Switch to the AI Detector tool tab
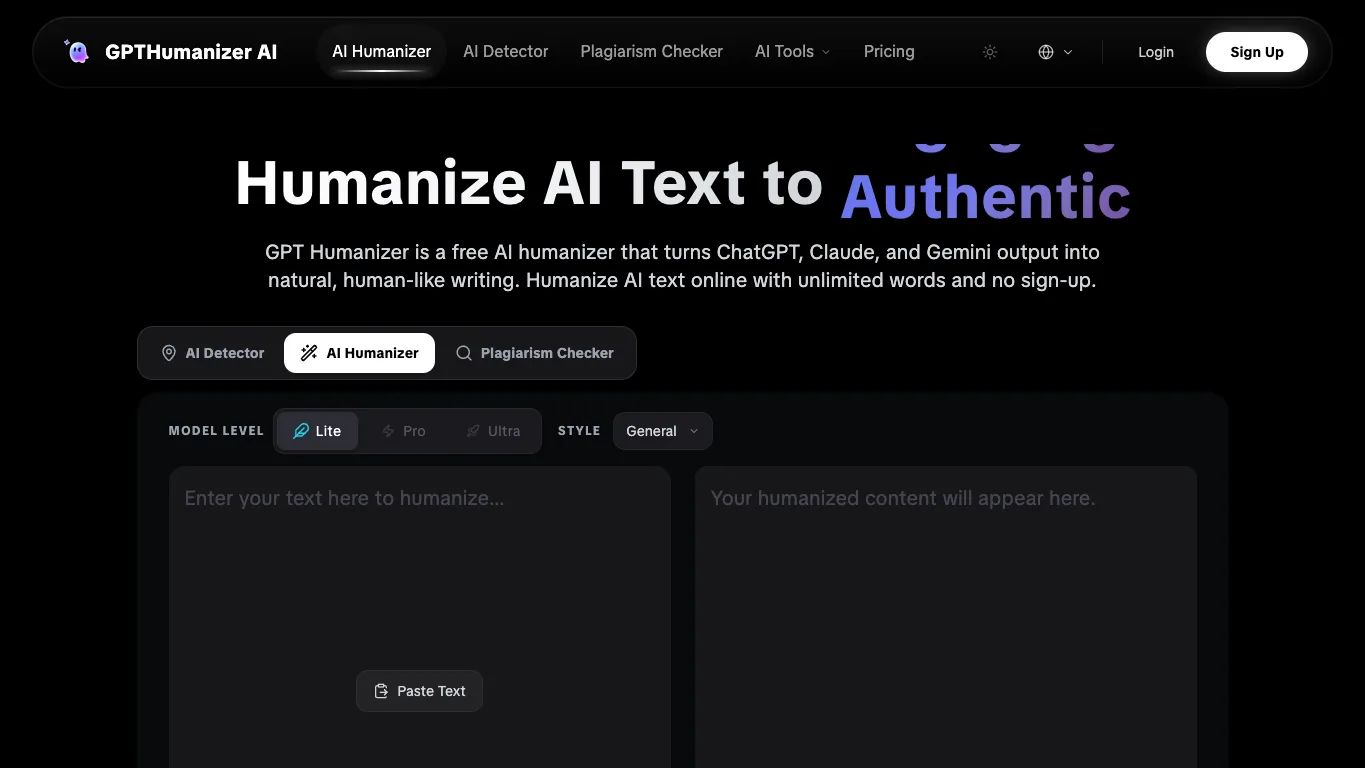This screenshot has height=768, width=1365. 213,353
